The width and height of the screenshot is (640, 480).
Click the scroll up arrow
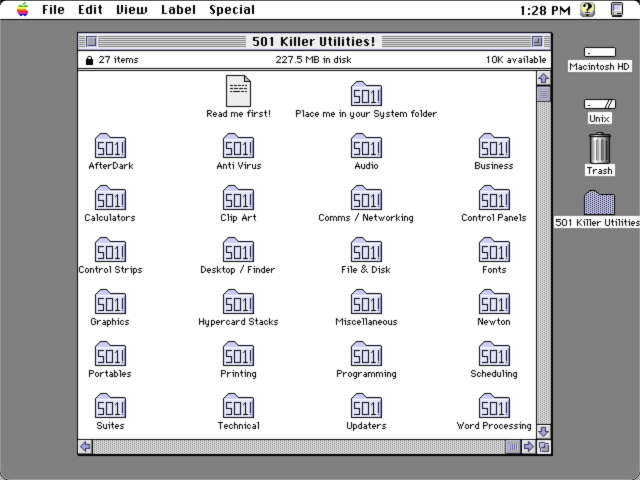click(543, 78)
